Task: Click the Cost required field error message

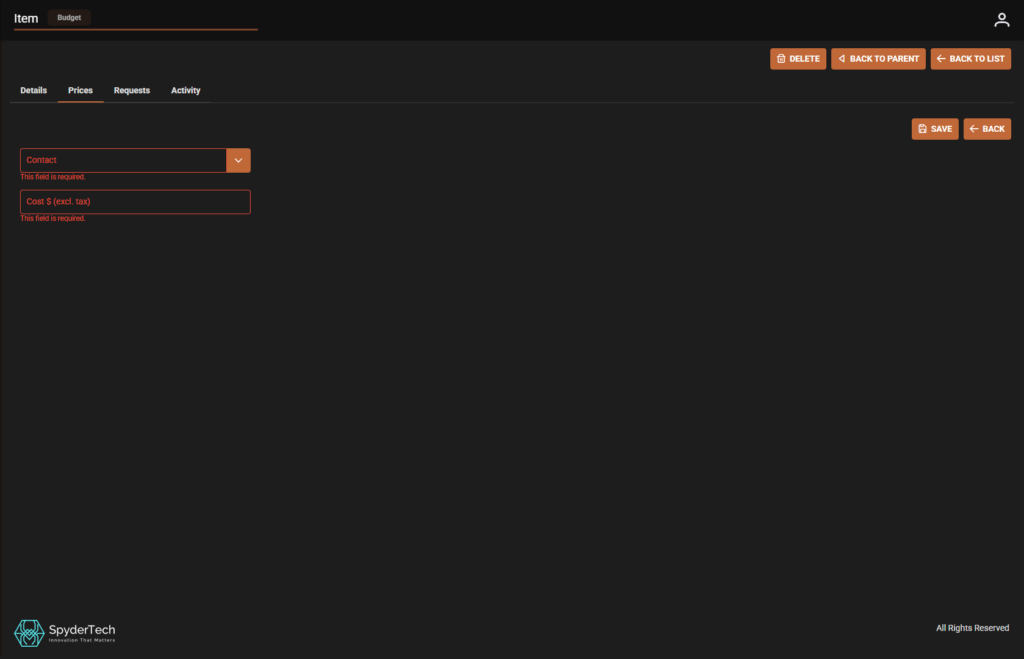Action: coord(53,218)
